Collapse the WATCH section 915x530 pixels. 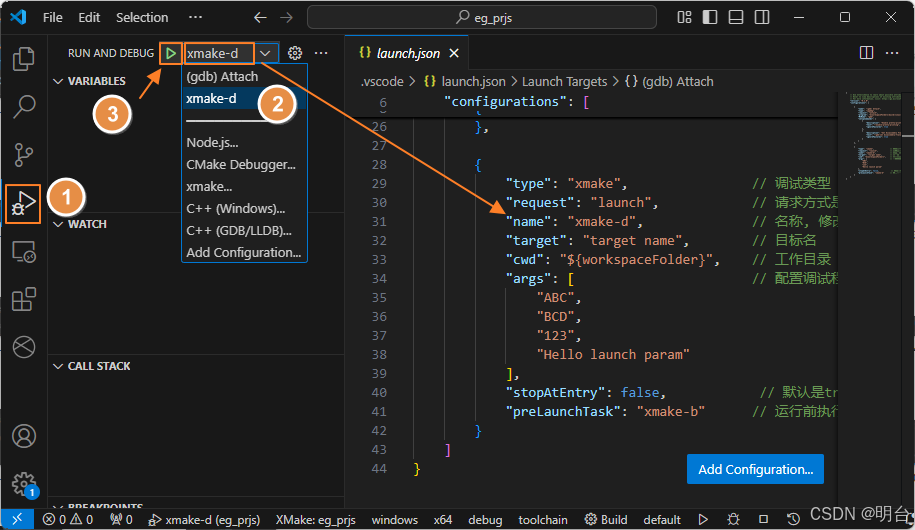(x=81, y=224)
